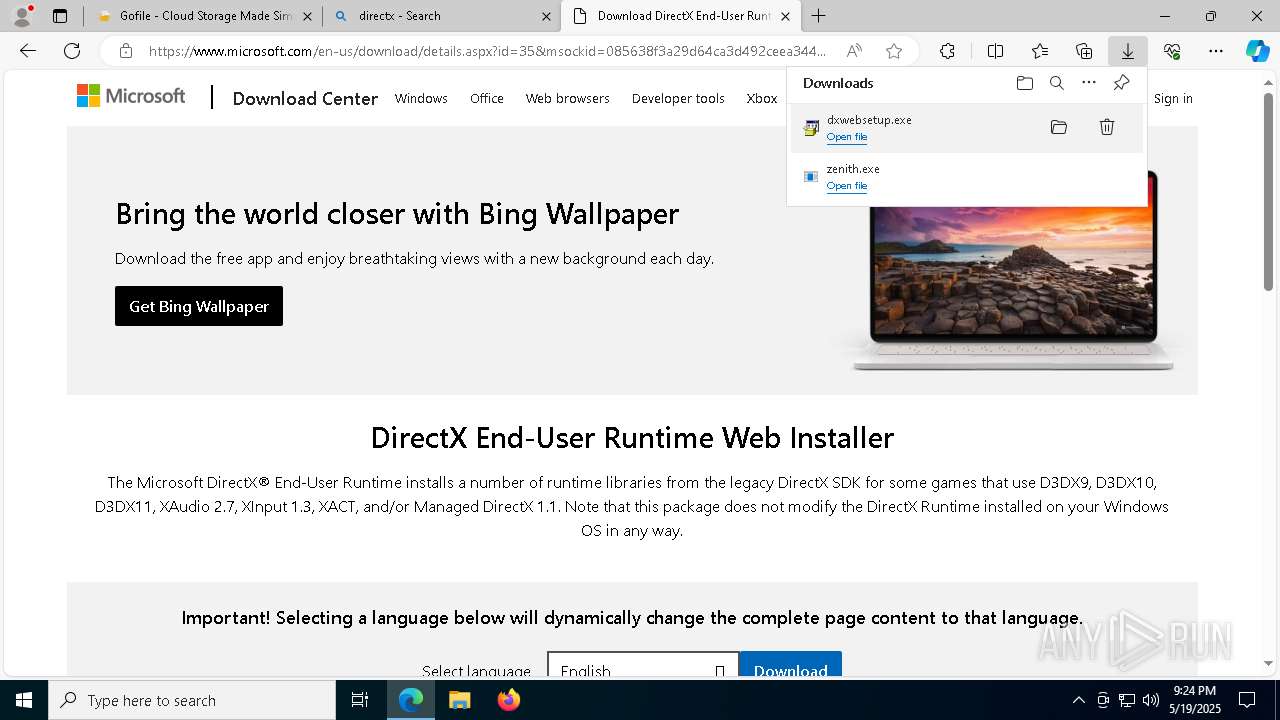Click the address bar URL field
The image size is (1280, 720).
coord(487,51)
